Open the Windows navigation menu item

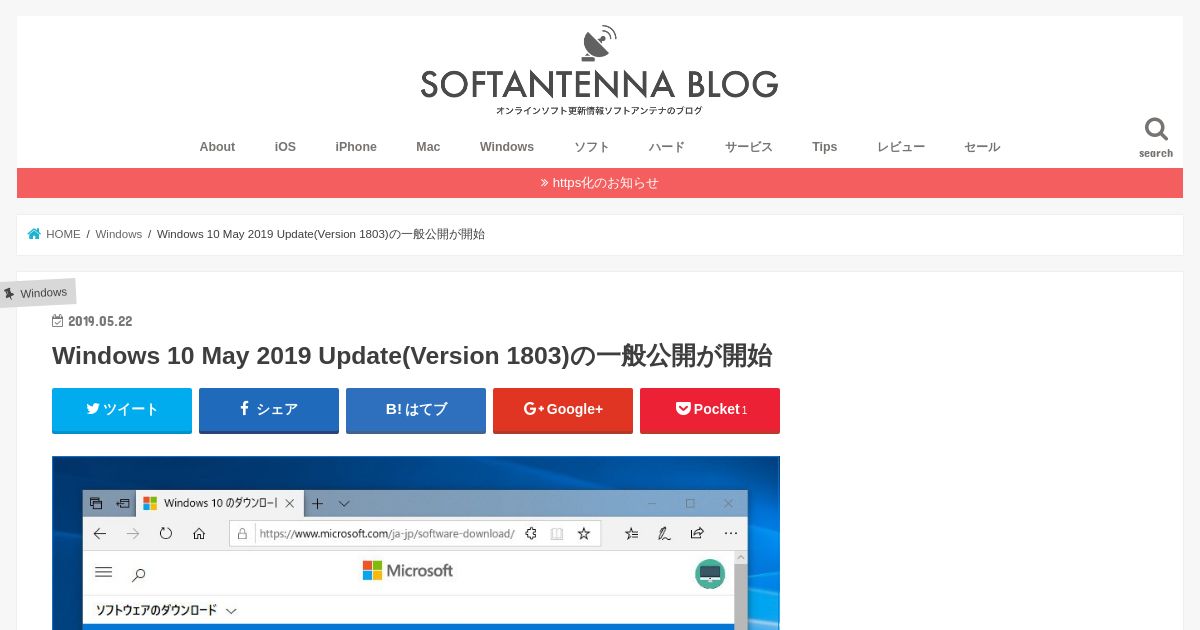coord(507,147)
